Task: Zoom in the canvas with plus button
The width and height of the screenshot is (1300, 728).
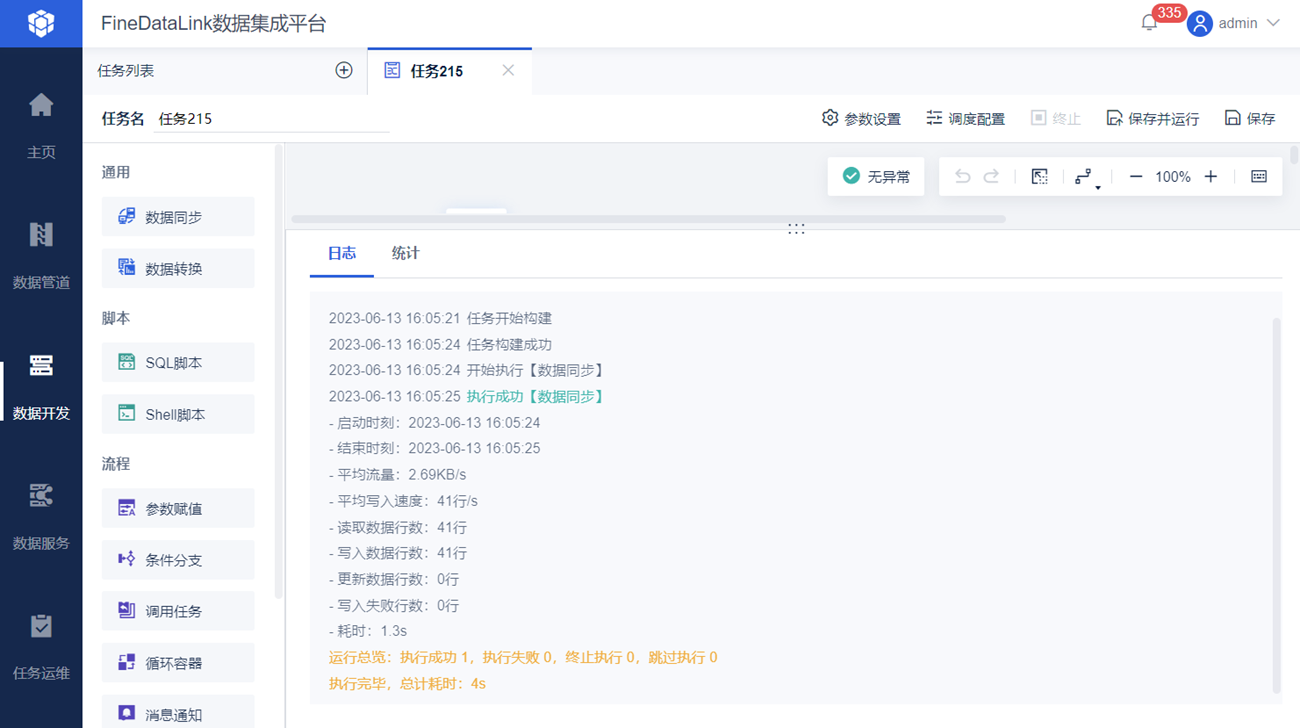Action: click(x=1211, y=177)
